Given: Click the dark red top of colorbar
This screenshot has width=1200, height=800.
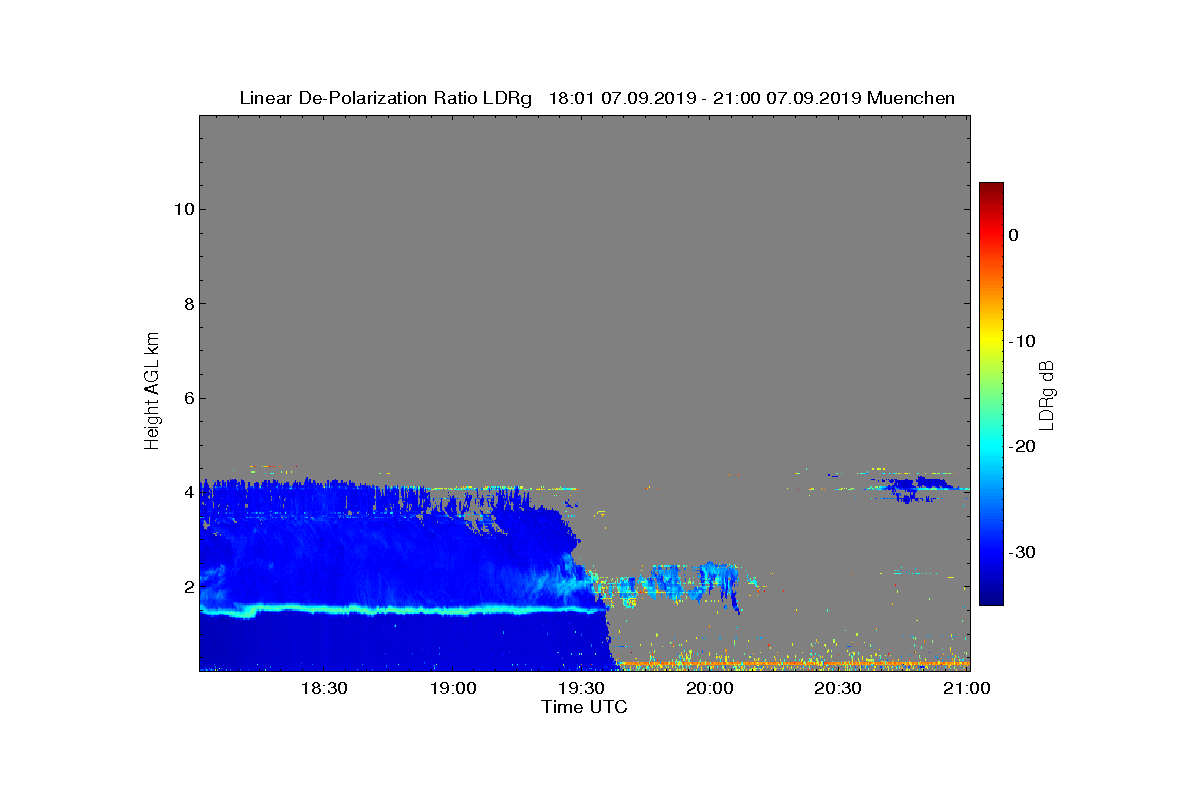Looking at the screenshot, I should pos(991,189).
